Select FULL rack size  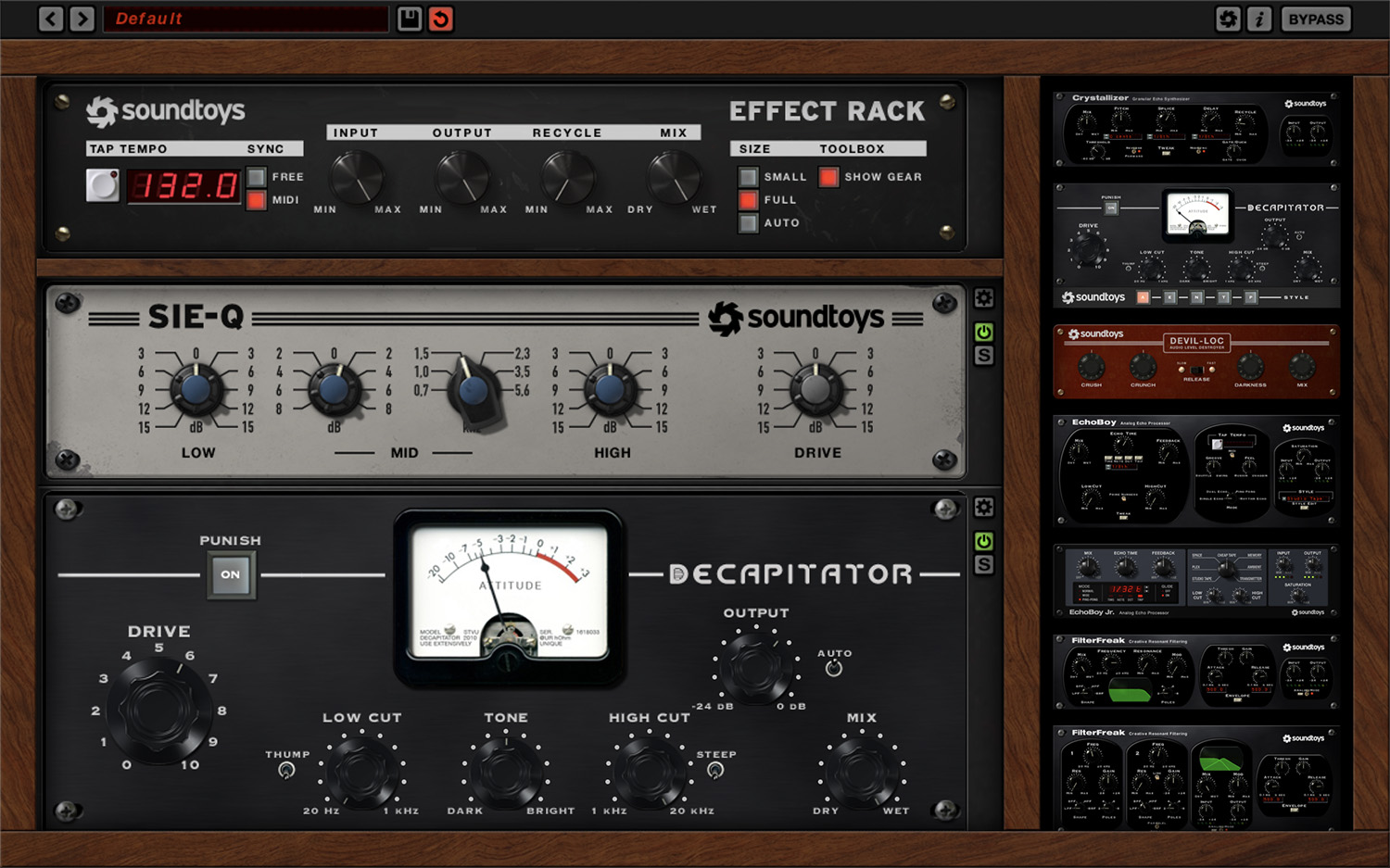(748, 199)
